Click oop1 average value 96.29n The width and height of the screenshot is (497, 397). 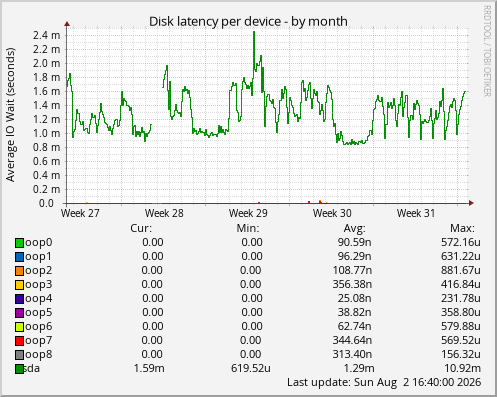click(x=355, y=256)
